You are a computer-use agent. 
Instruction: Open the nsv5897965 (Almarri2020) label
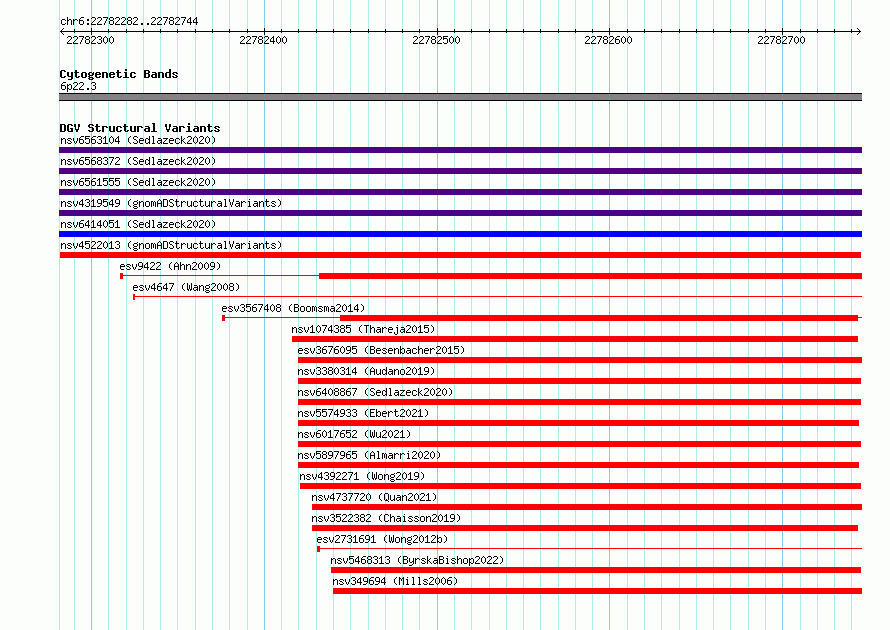tap(369, 455)
